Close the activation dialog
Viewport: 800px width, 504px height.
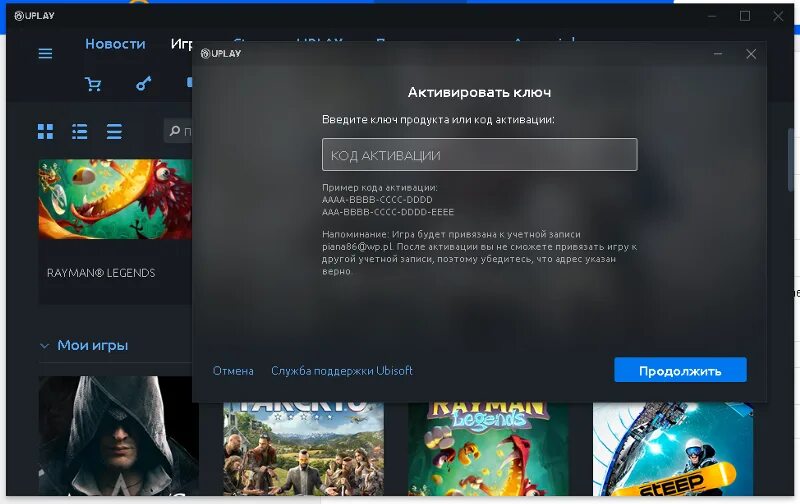click(751, 54)
